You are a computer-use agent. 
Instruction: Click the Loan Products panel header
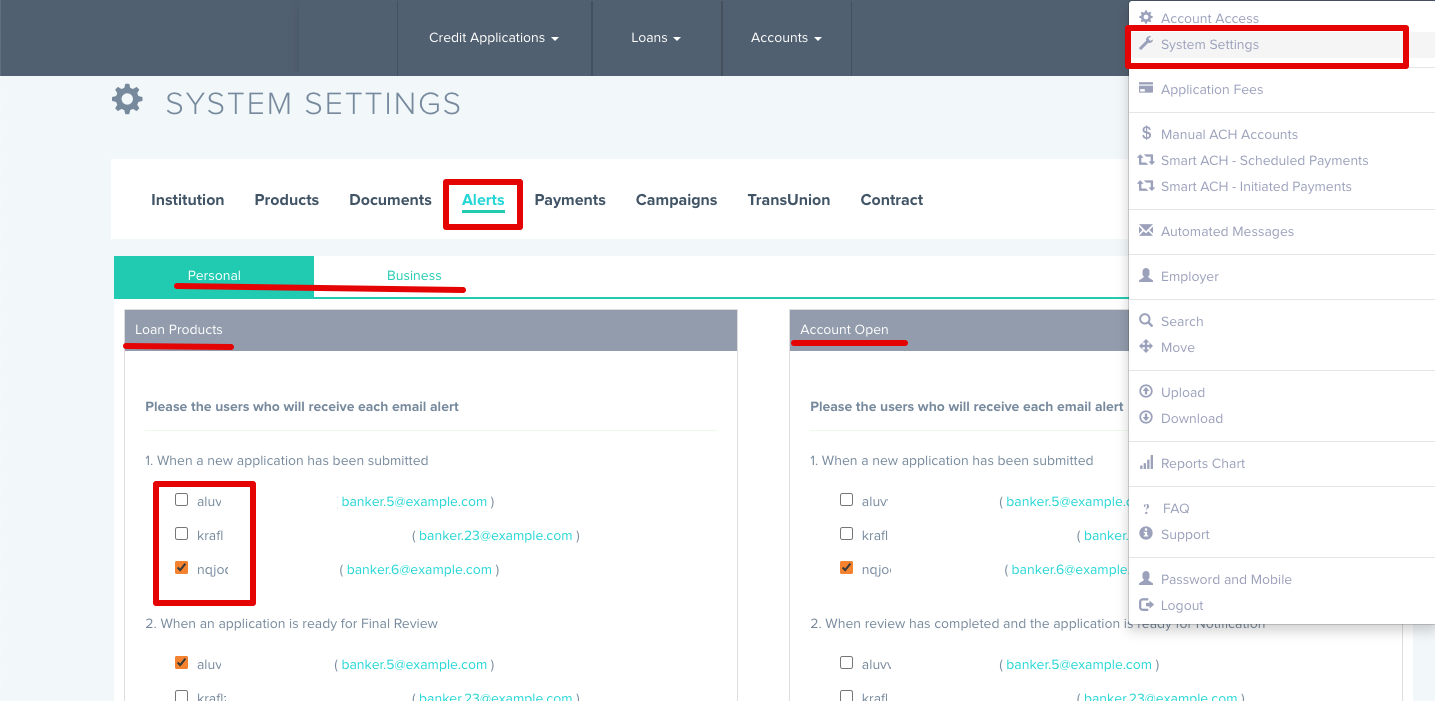(x=431, y=330)
